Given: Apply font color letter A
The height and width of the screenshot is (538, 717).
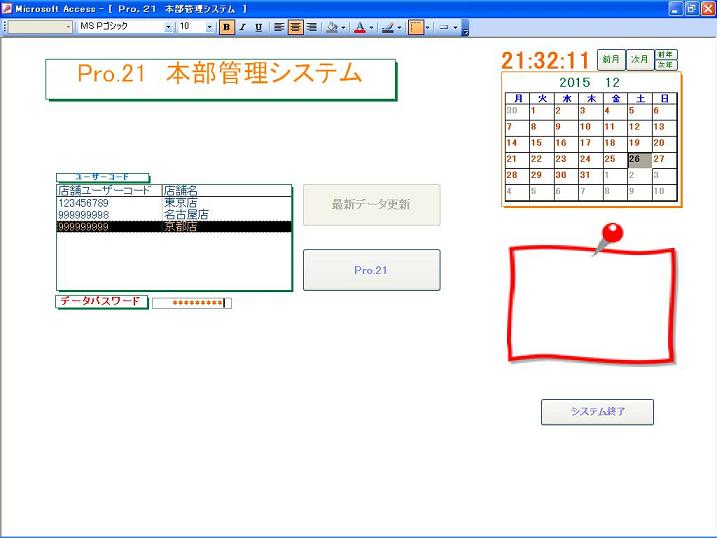Looking at the screenshot, I should coord(360,27).
